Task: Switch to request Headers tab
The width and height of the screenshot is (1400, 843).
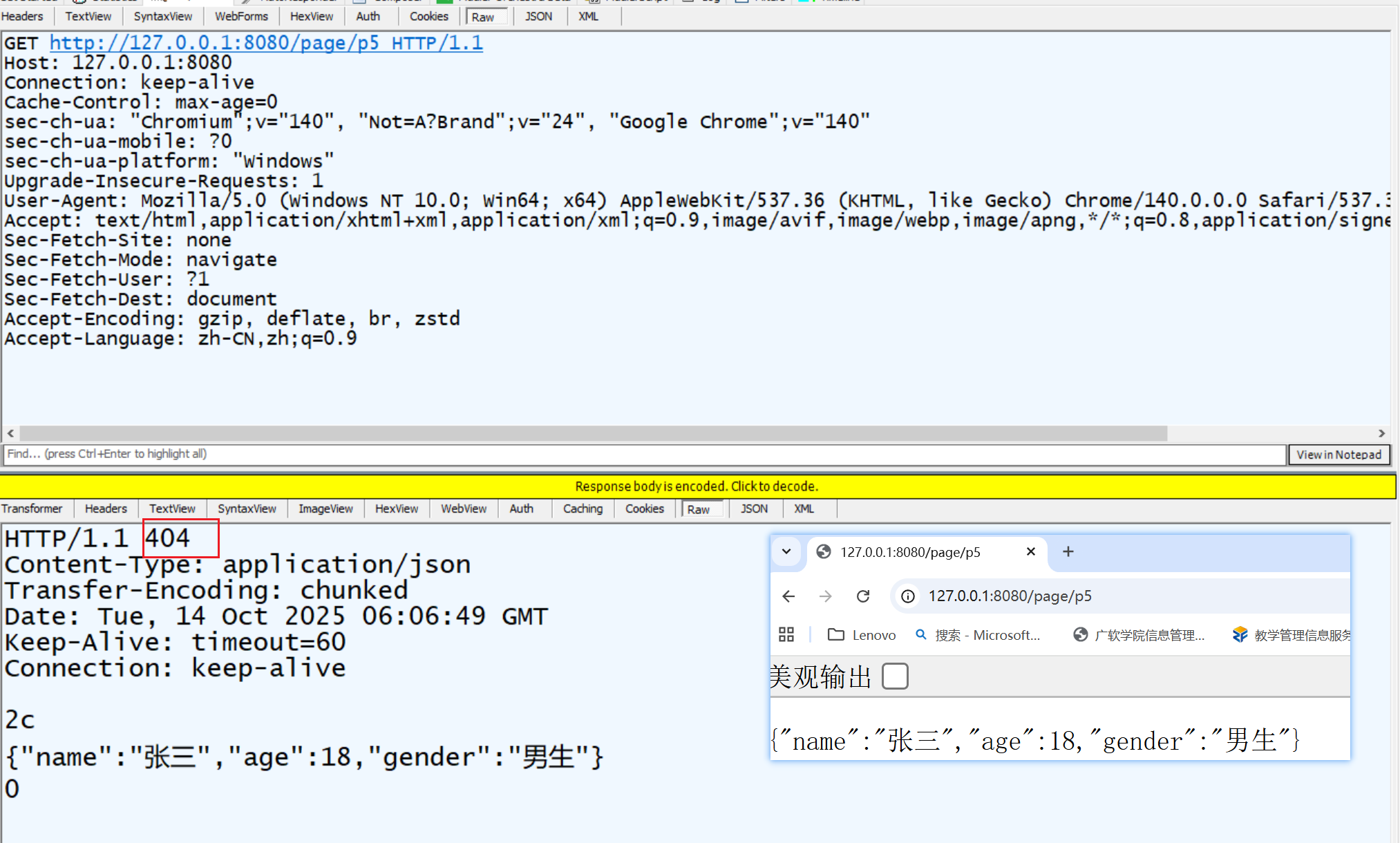Action: 22,16
